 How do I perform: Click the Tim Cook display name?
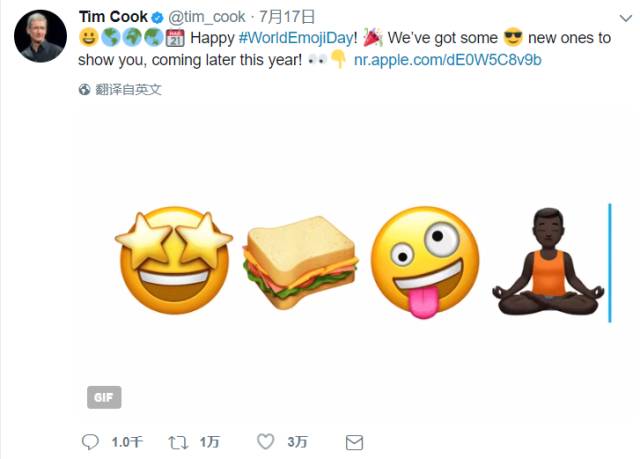click(113, 17)
